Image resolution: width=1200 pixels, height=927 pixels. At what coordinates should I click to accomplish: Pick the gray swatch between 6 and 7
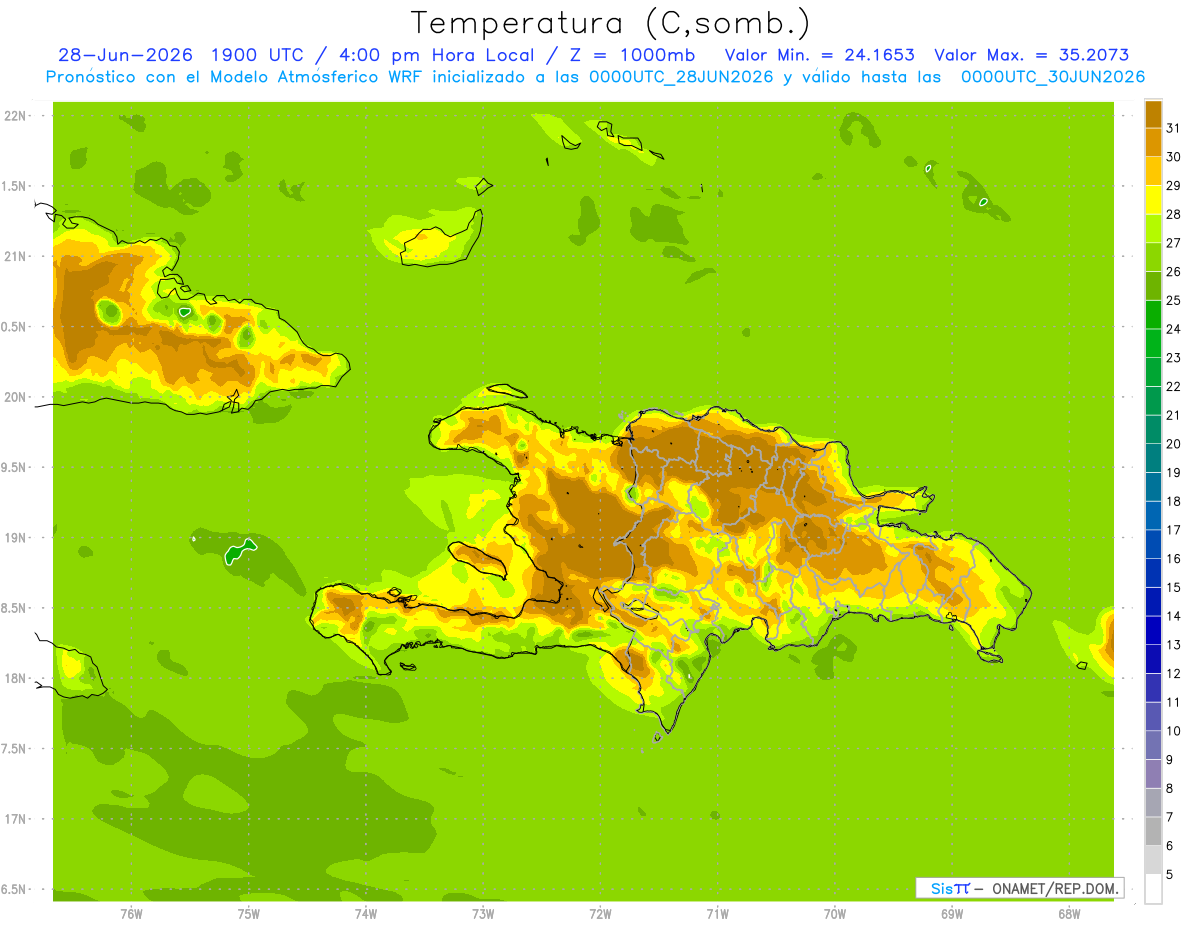point(1153,831)
